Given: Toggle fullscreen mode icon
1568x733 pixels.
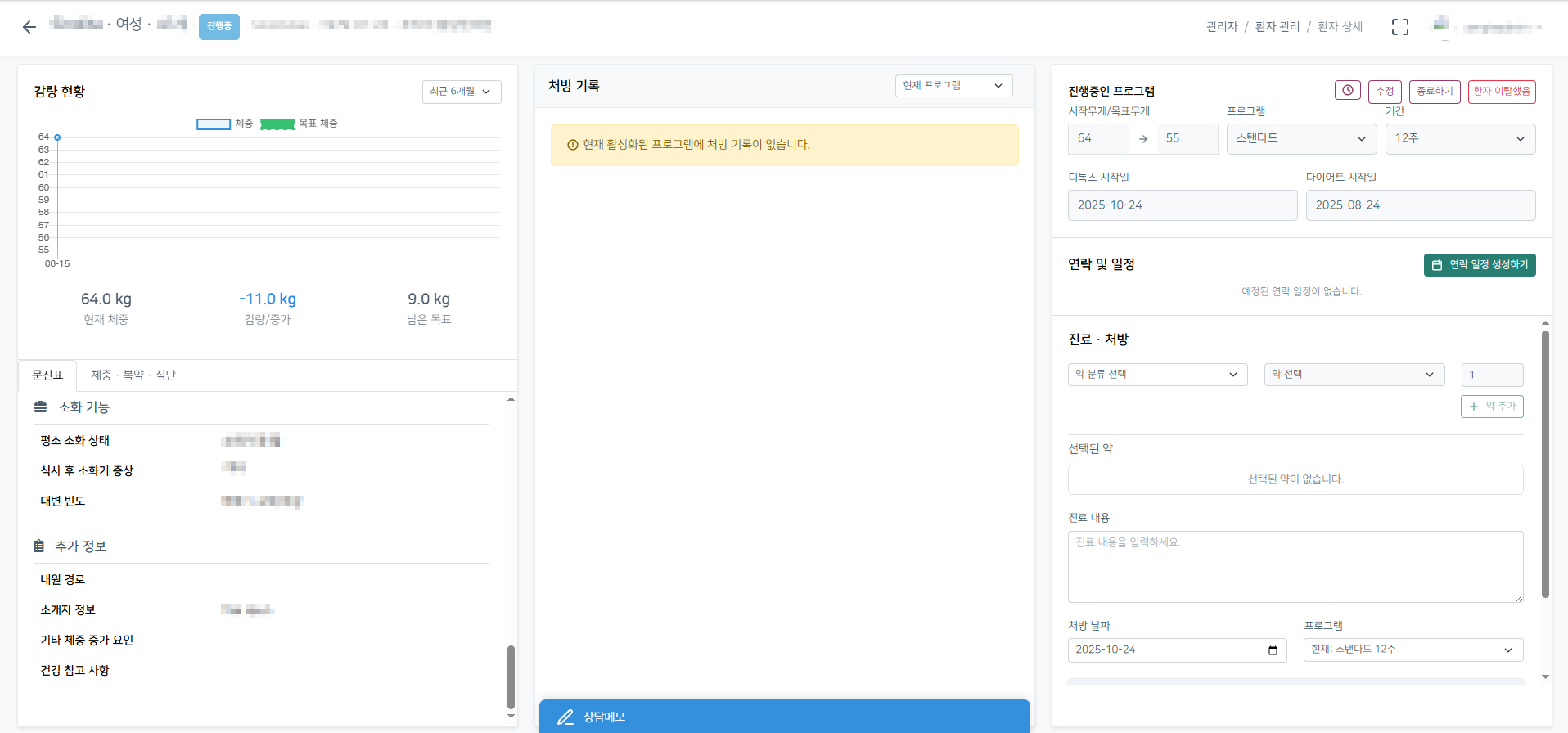Looking at the screenshot, I should (1399, 27).
